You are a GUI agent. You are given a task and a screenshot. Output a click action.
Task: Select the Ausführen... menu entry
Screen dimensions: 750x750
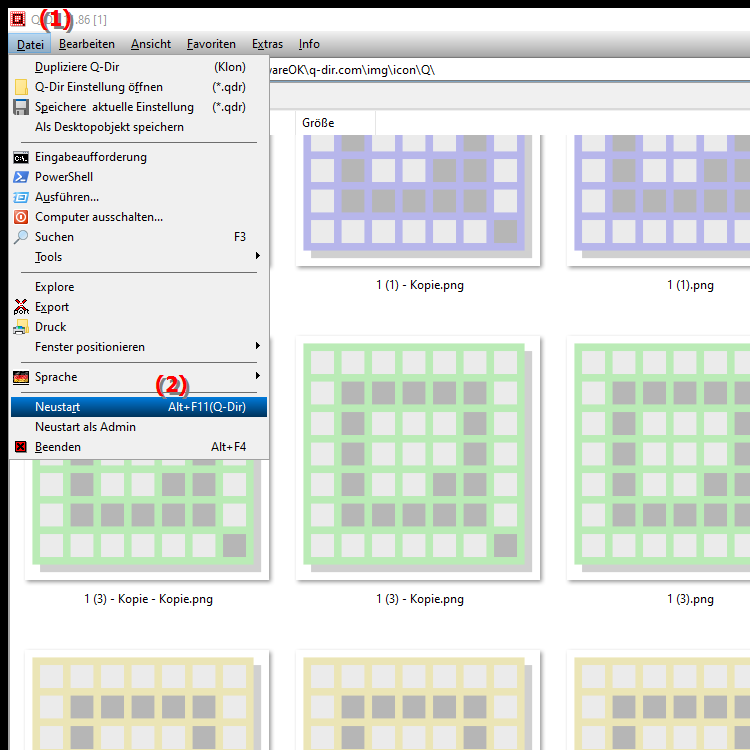click(139, 197)
